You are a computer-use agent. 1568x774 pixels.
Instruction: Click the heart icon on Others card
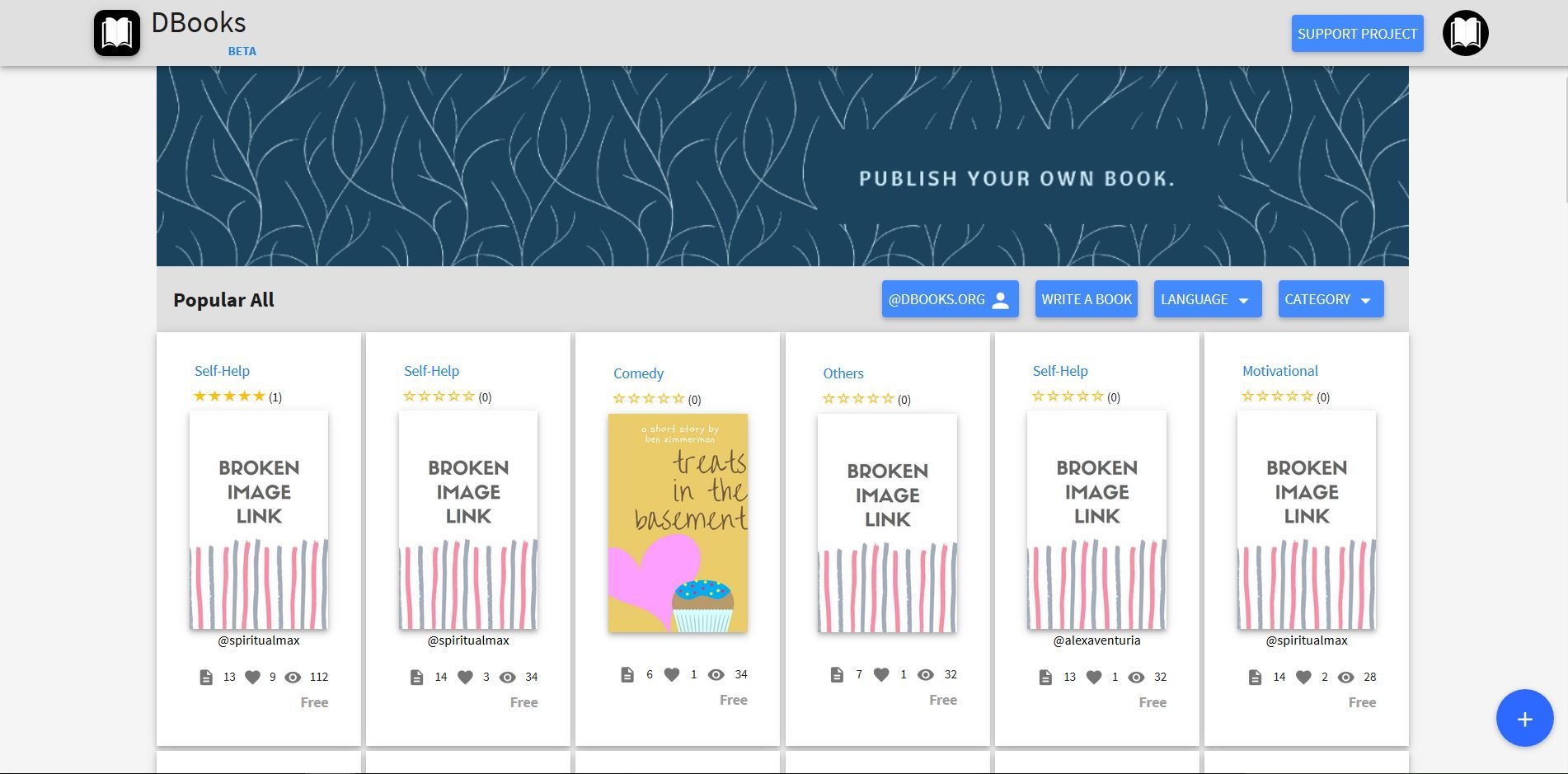[x=881, y=674]
